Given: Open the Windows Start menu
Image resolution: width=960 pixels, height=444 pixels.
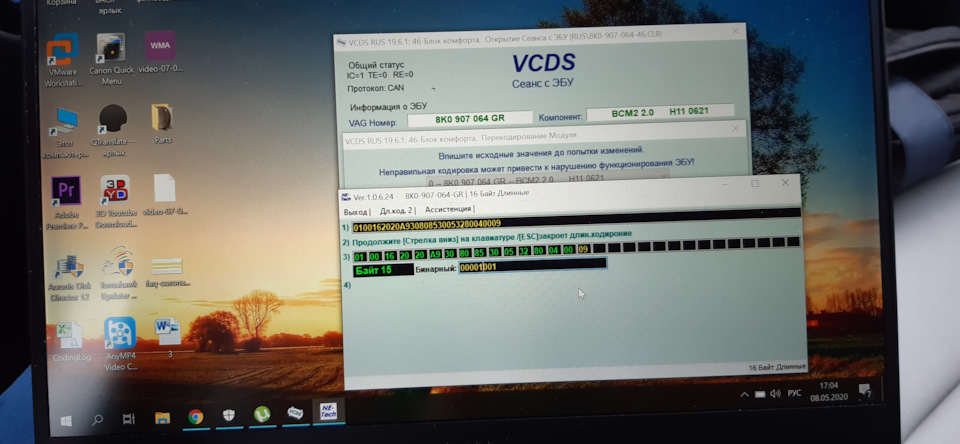Looking at the screenshot, I should 66,421.
